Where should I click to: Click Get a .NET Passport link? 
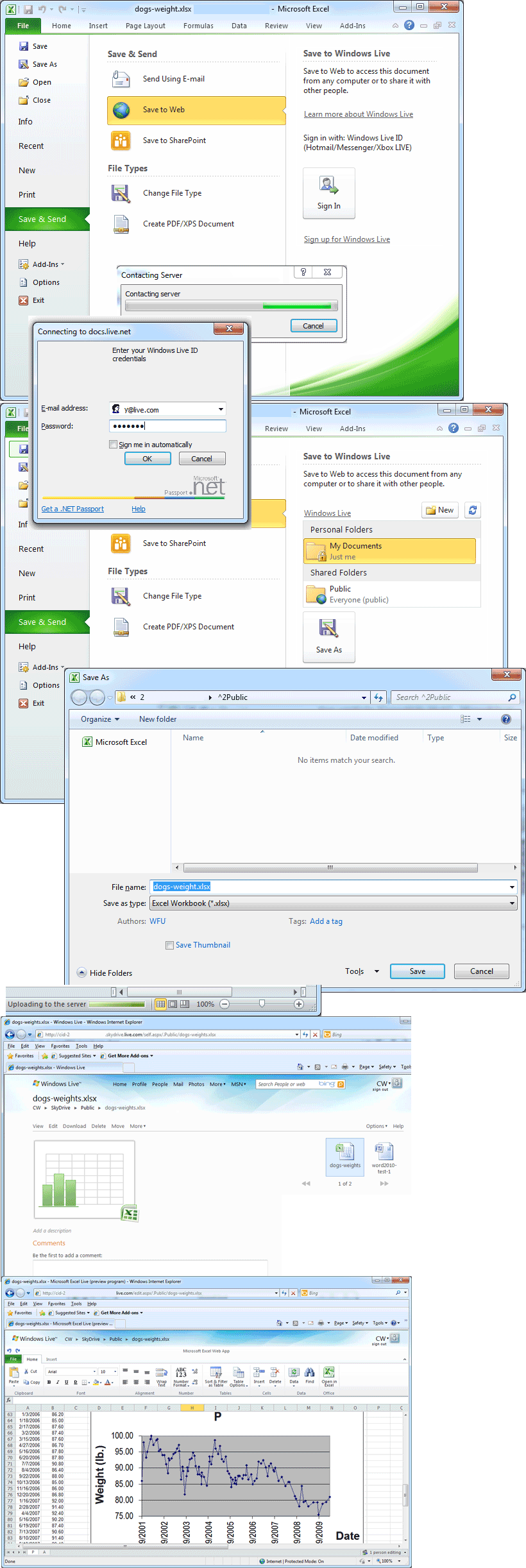pos(72,509)
